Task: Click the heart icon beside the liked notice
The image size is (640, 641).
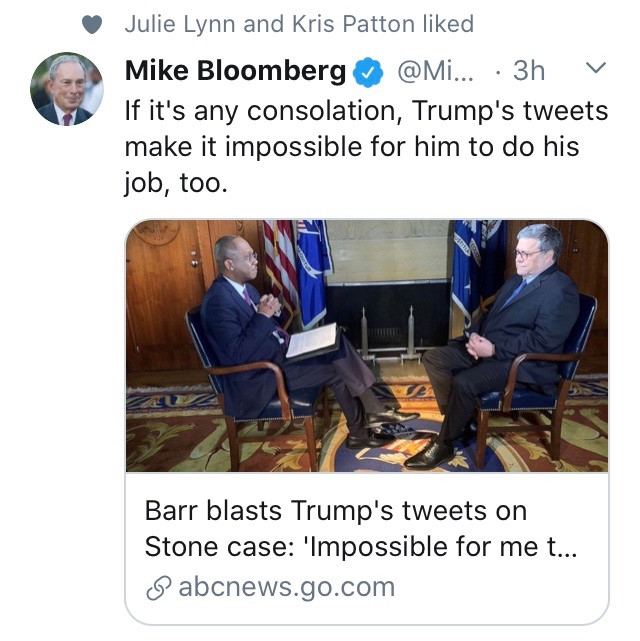Action: click(x=92, y=25)
